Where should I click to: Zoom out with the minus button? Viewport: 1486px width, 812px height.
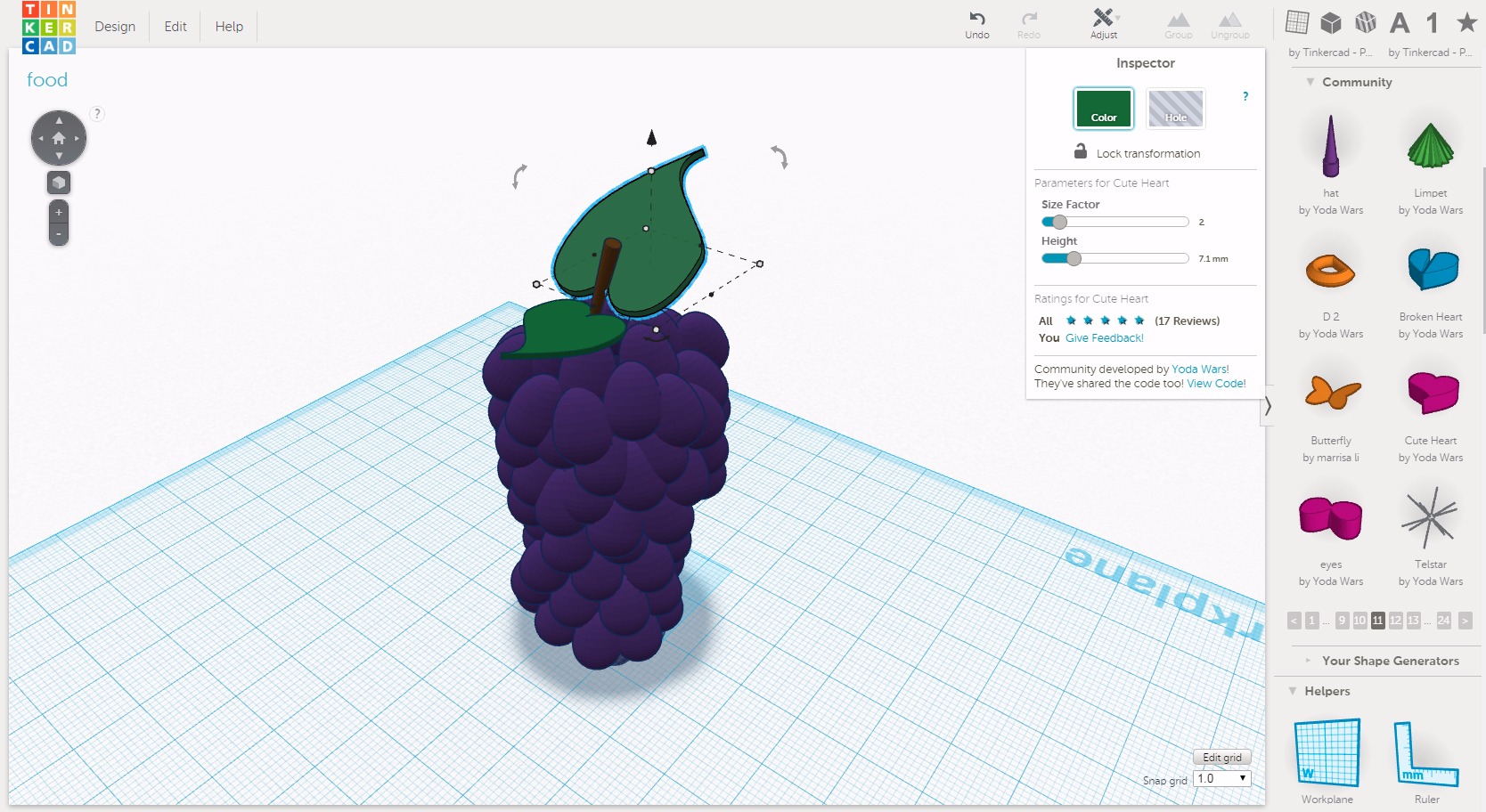pos(59,234)
